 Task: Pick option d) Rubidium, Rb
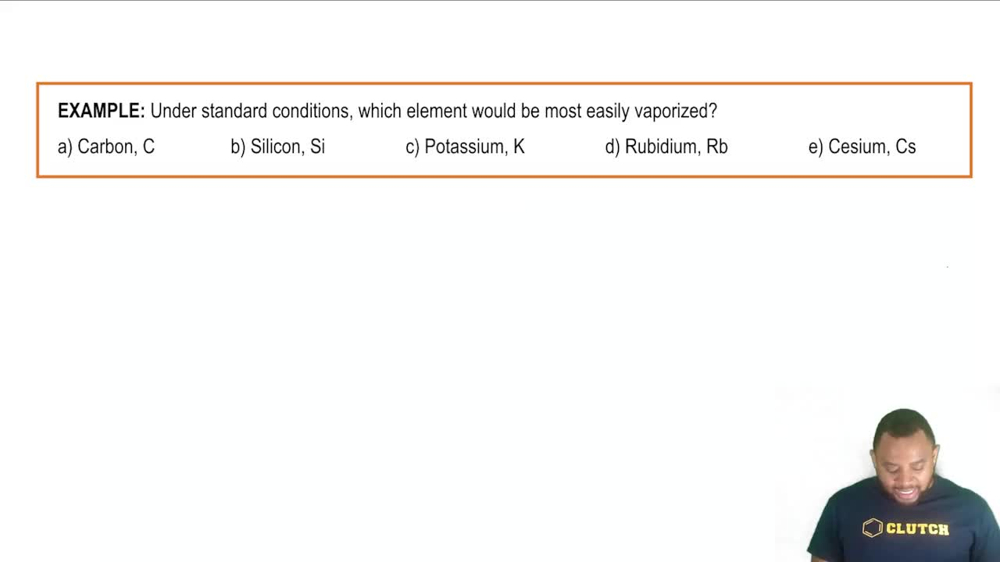[x=666, y=147]
